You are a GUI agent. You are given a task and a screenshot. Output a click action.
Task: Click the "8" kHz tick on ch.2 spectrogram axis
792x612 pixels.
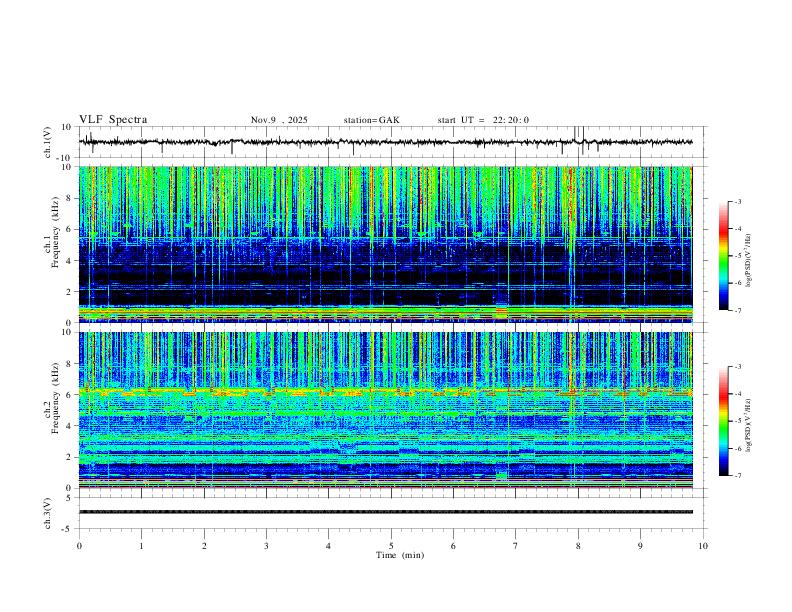click(x=70, y=364)
